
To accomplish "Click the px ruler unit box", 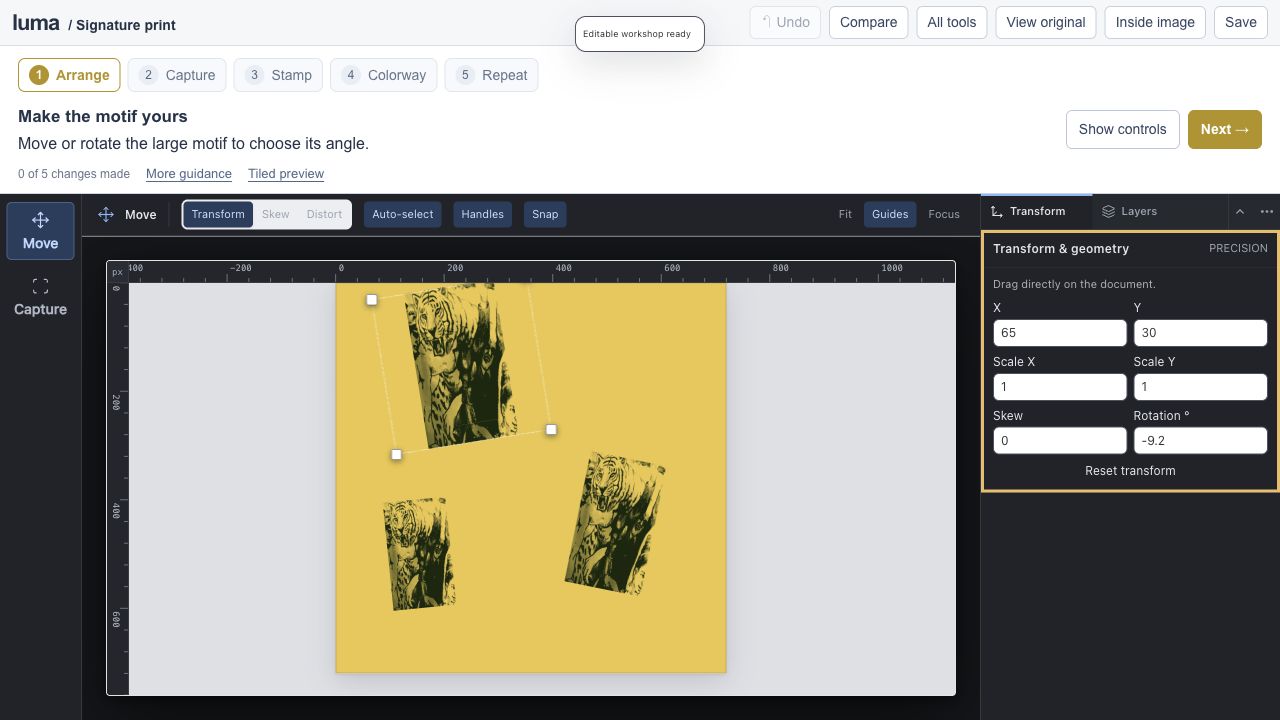I will pos(118,272).
